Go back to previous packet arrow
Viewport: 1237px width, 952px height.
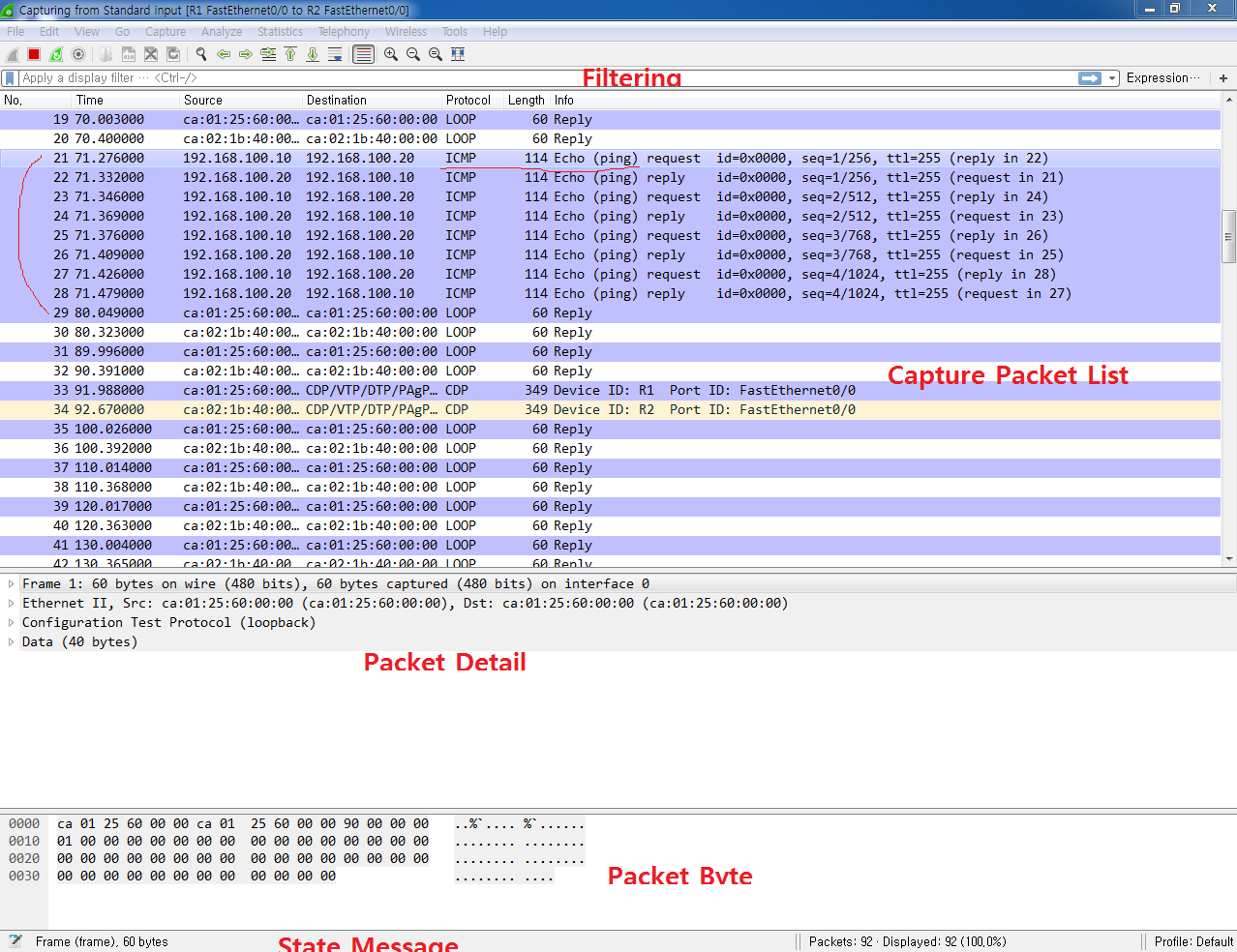[224, 54]
